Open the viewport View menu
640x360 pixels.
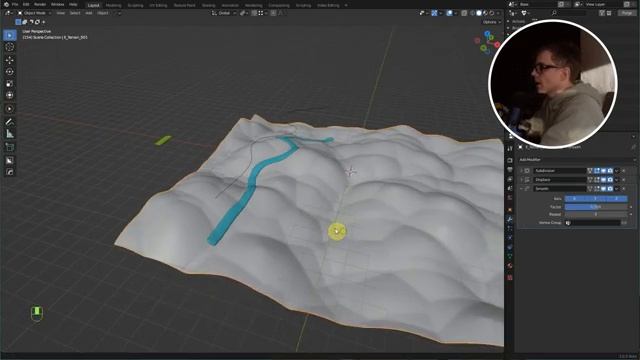point(60,13)
